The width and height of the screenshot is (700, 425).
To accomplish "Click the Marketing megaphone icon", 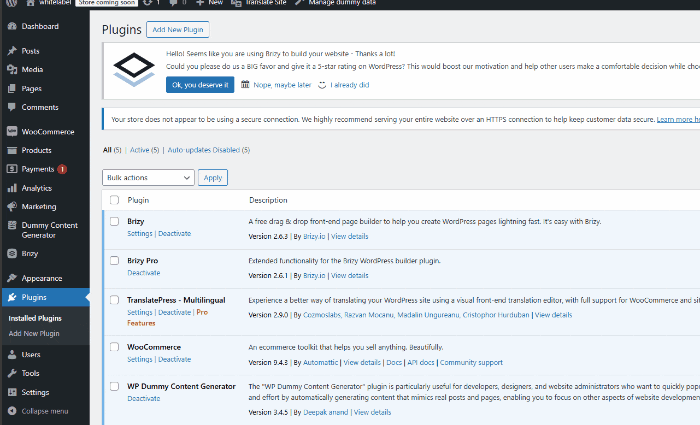I will 11,206.
